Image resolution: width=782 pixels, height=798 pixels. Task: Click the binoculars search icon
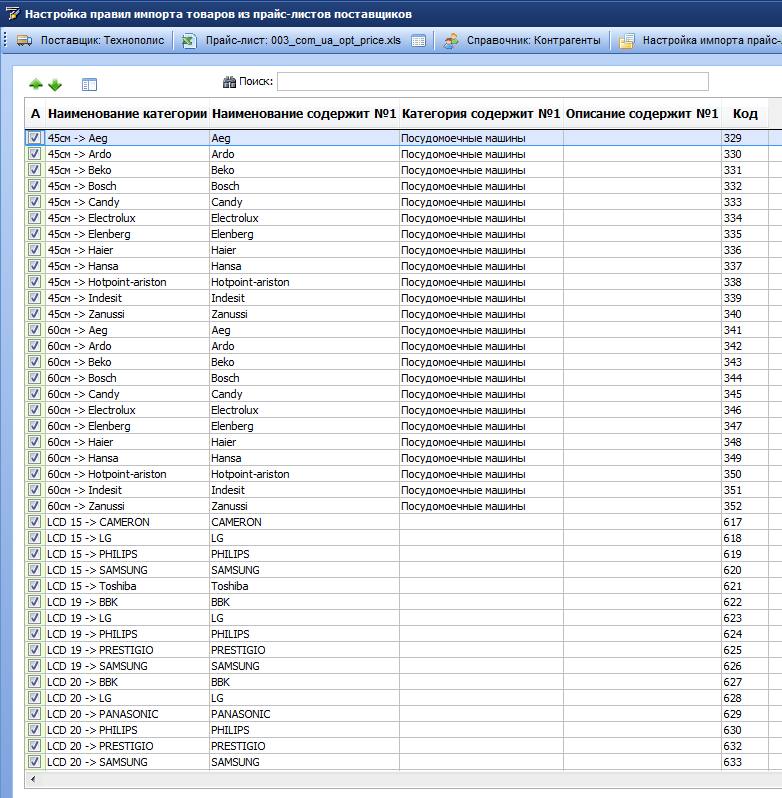[229, 81]
